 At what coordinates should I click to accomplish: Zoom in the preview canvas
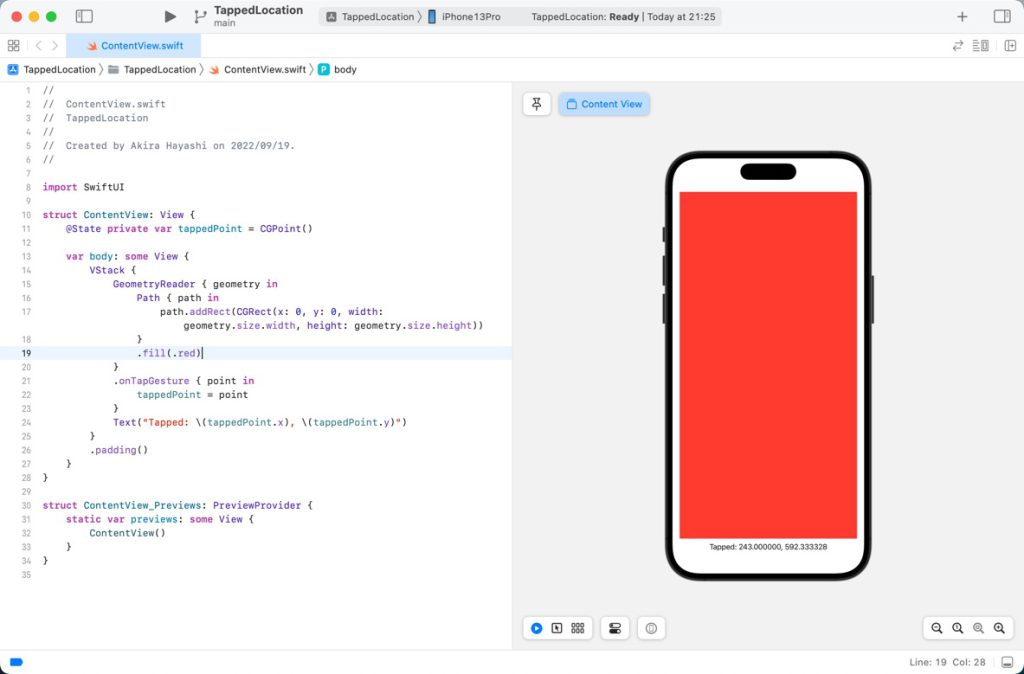[x=999, y=628]
